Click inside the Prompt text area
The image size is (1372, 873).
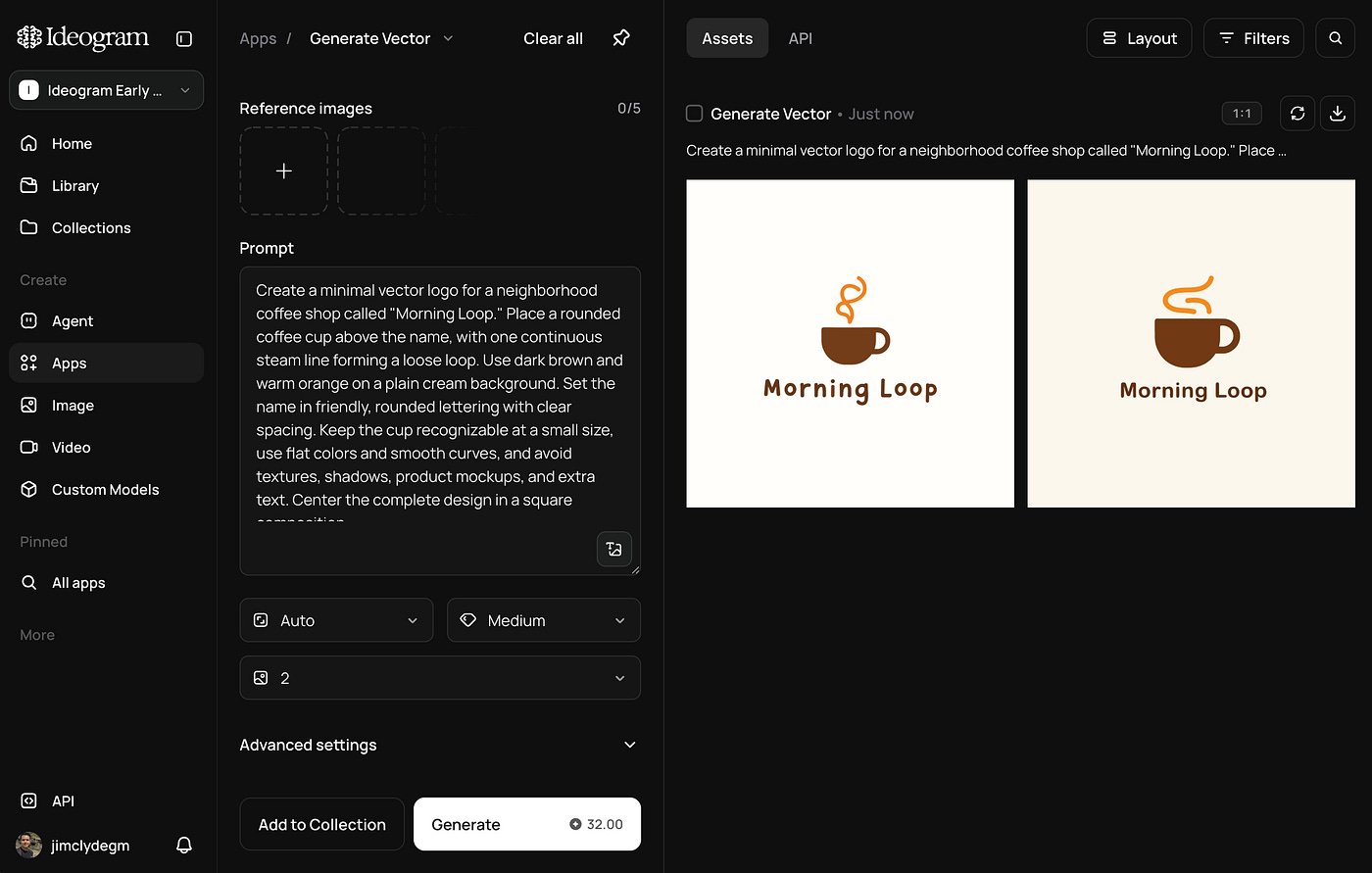(x=440, y=421)
